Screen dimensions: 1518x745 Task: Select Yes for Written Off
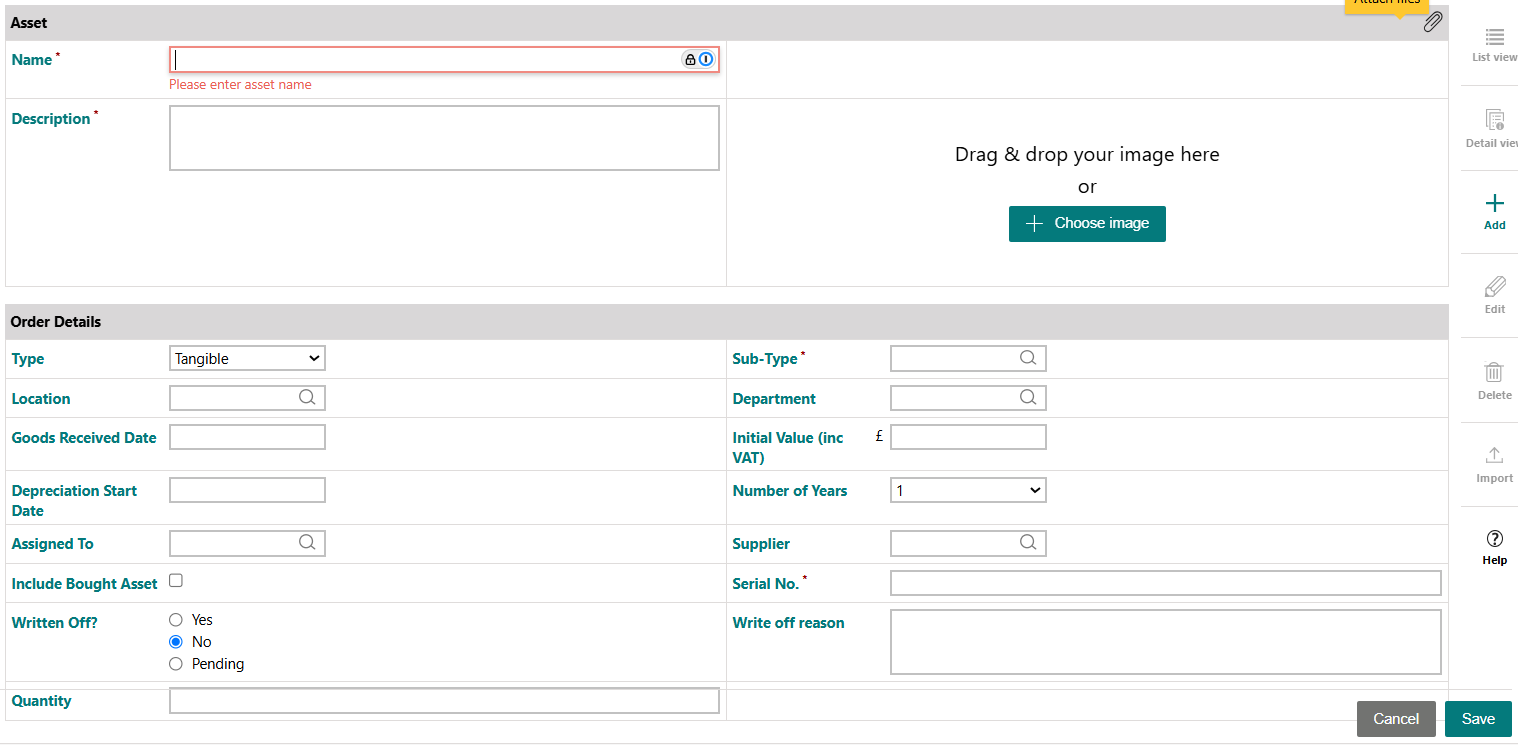click(176, 620)
